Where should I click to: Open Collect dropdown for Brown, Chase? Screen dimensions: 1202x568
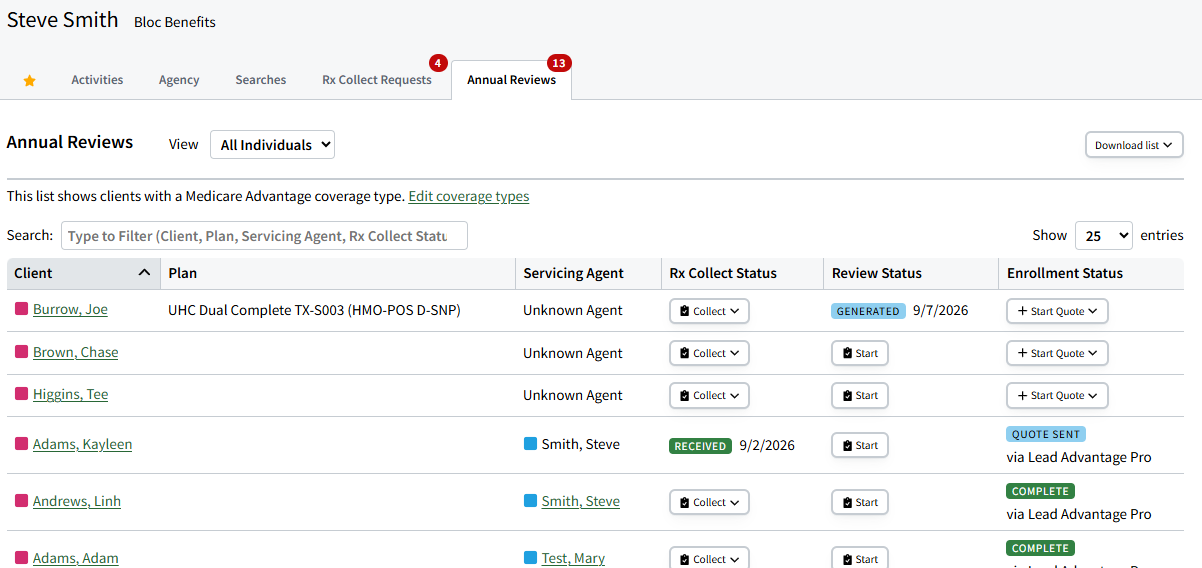709,353
